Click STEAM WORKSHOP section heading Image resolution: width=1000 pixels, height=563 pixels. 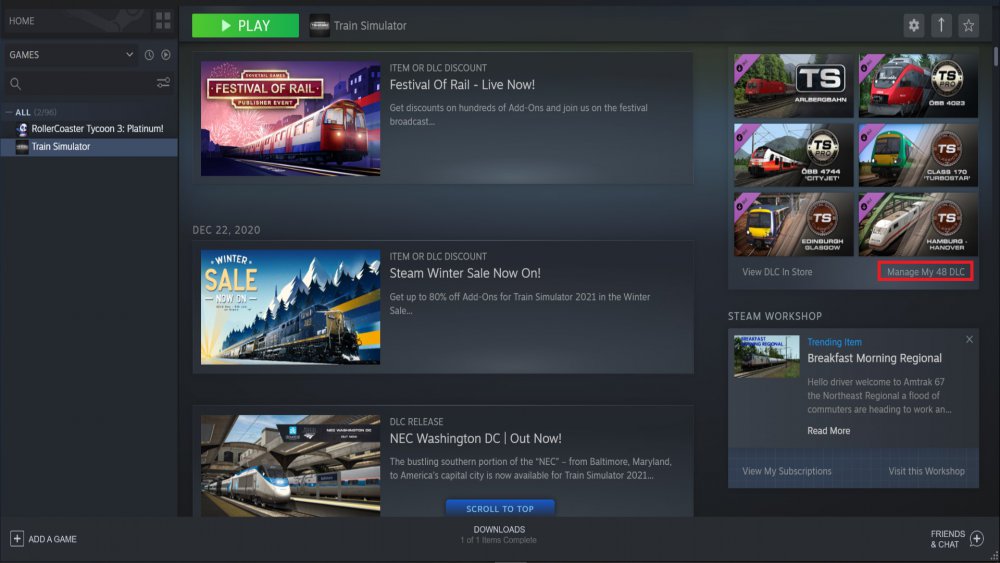pos(774,316)
